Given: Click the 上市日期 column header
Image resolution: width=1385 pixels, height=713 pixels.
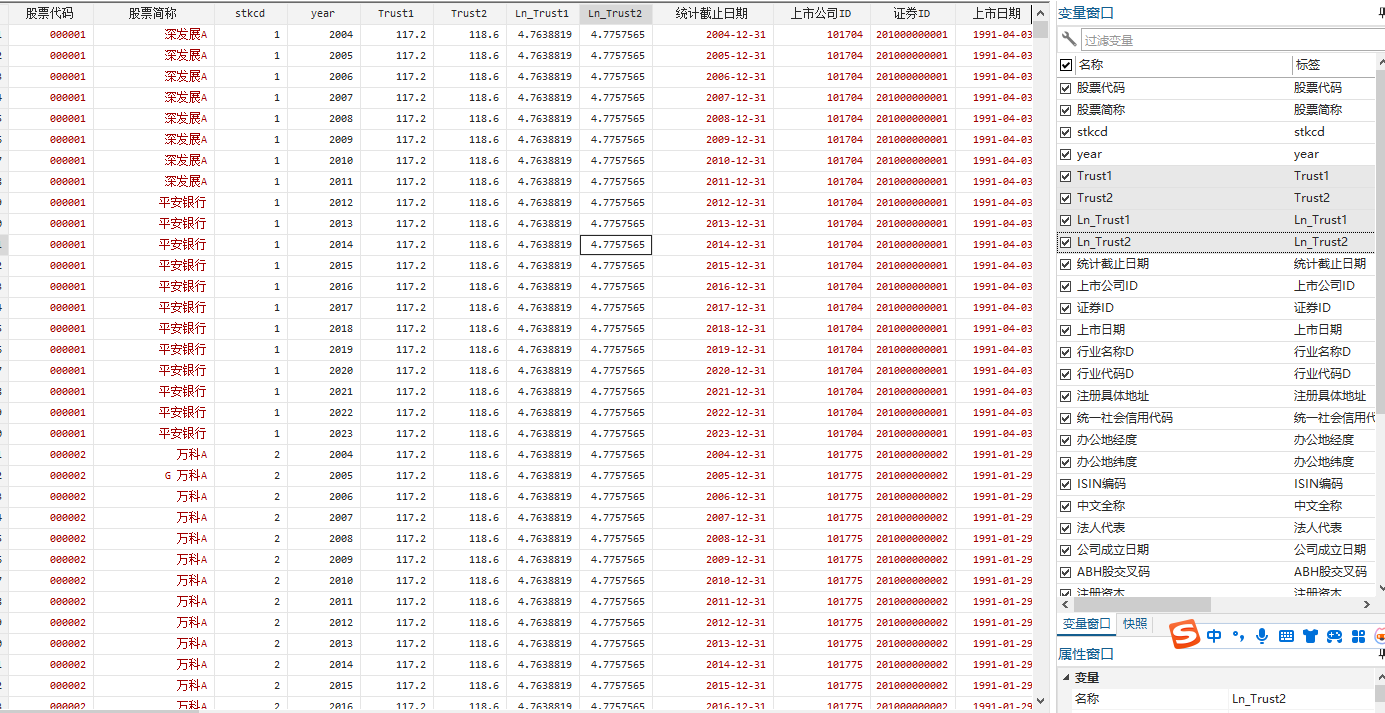Looking at the screenshot, I should click(x=996, y=13).
